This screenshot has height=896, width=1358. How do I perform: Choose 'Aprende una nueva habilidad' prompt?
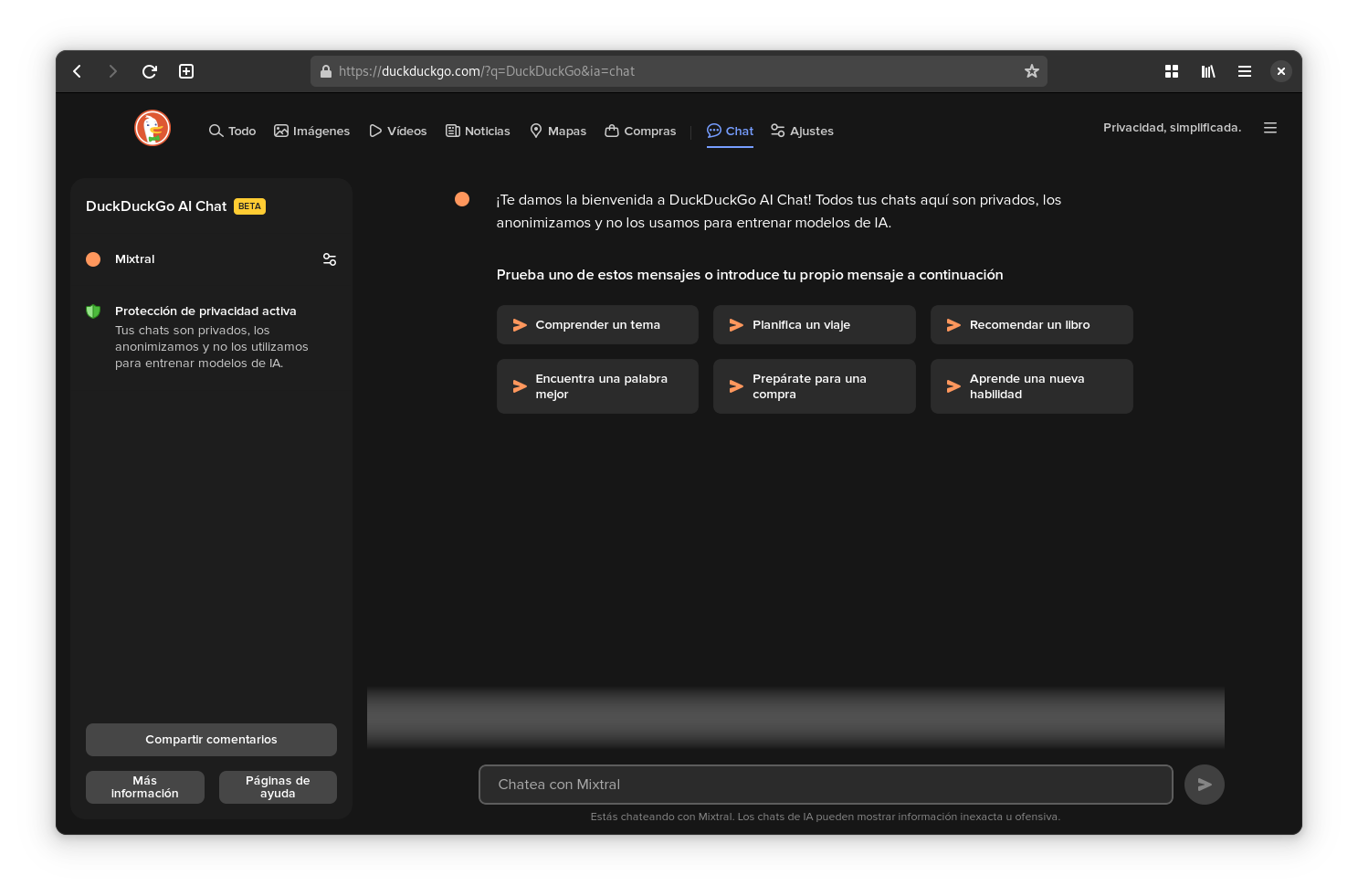pyautogui.click(x=1032, y=386)
